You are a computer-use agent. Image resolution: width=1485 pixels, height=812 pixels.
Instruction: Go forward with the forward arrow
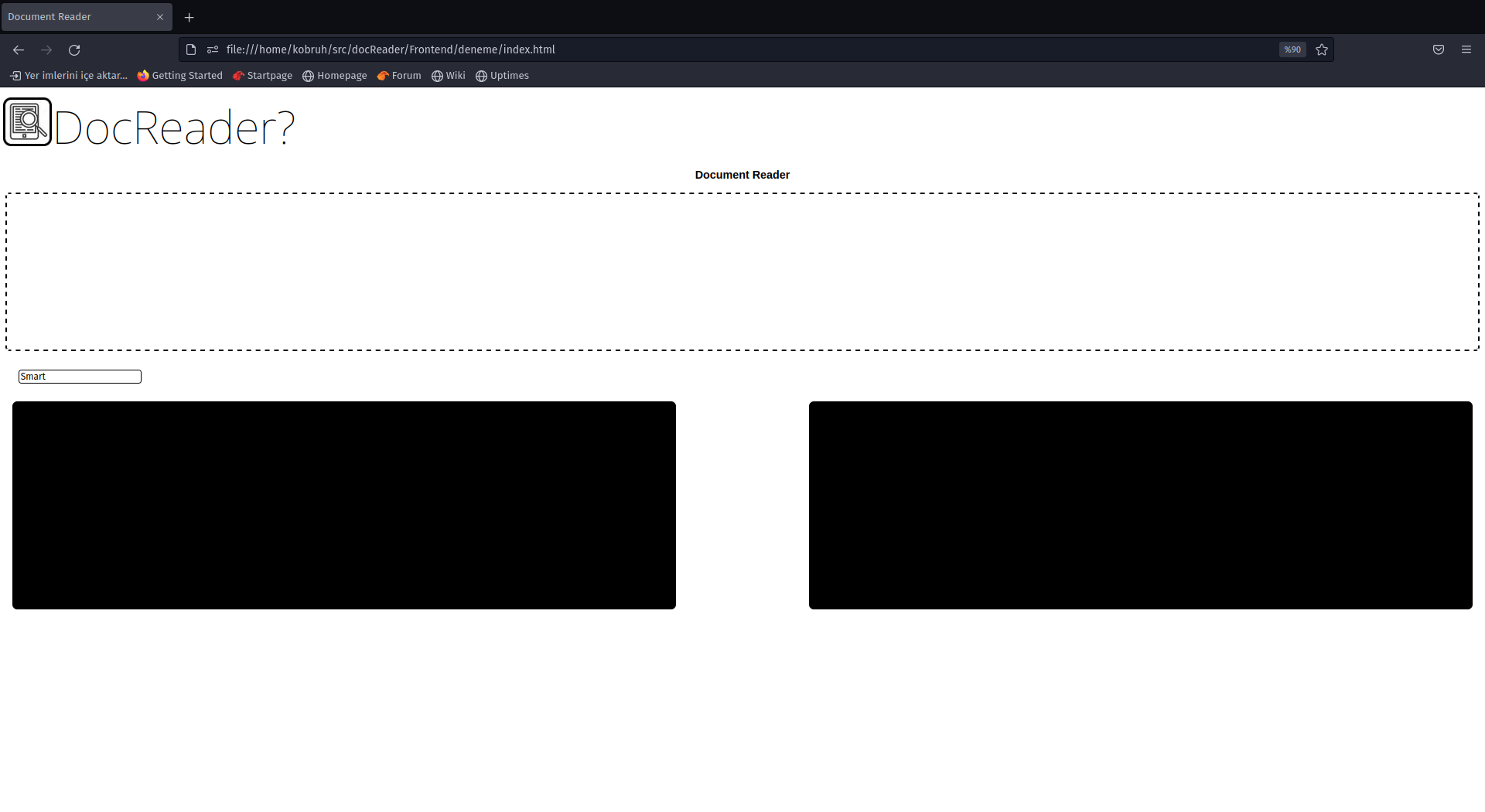46,49
